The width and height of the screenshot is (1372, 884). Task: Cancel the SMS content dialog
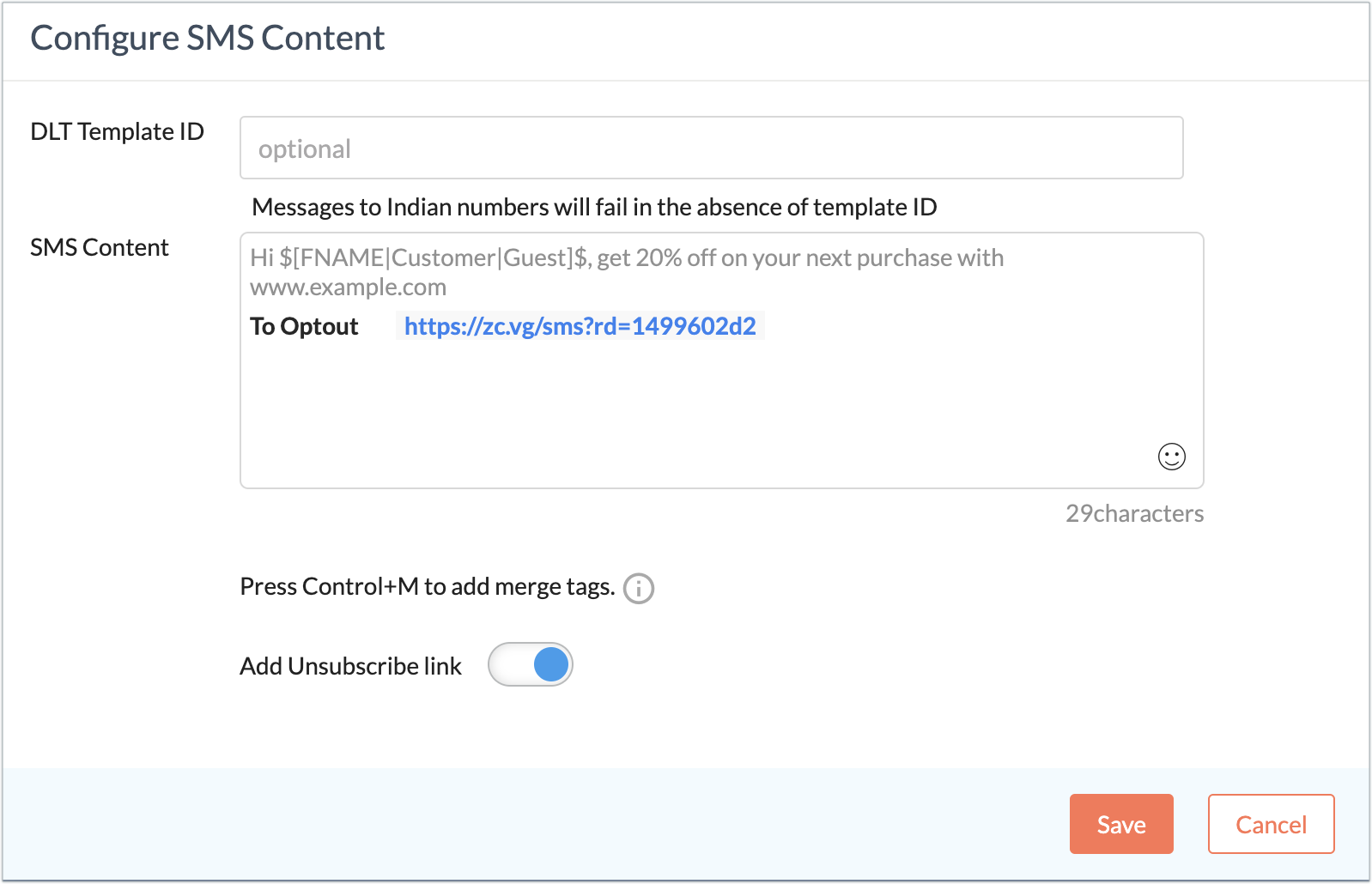(x=1271, y=824)
